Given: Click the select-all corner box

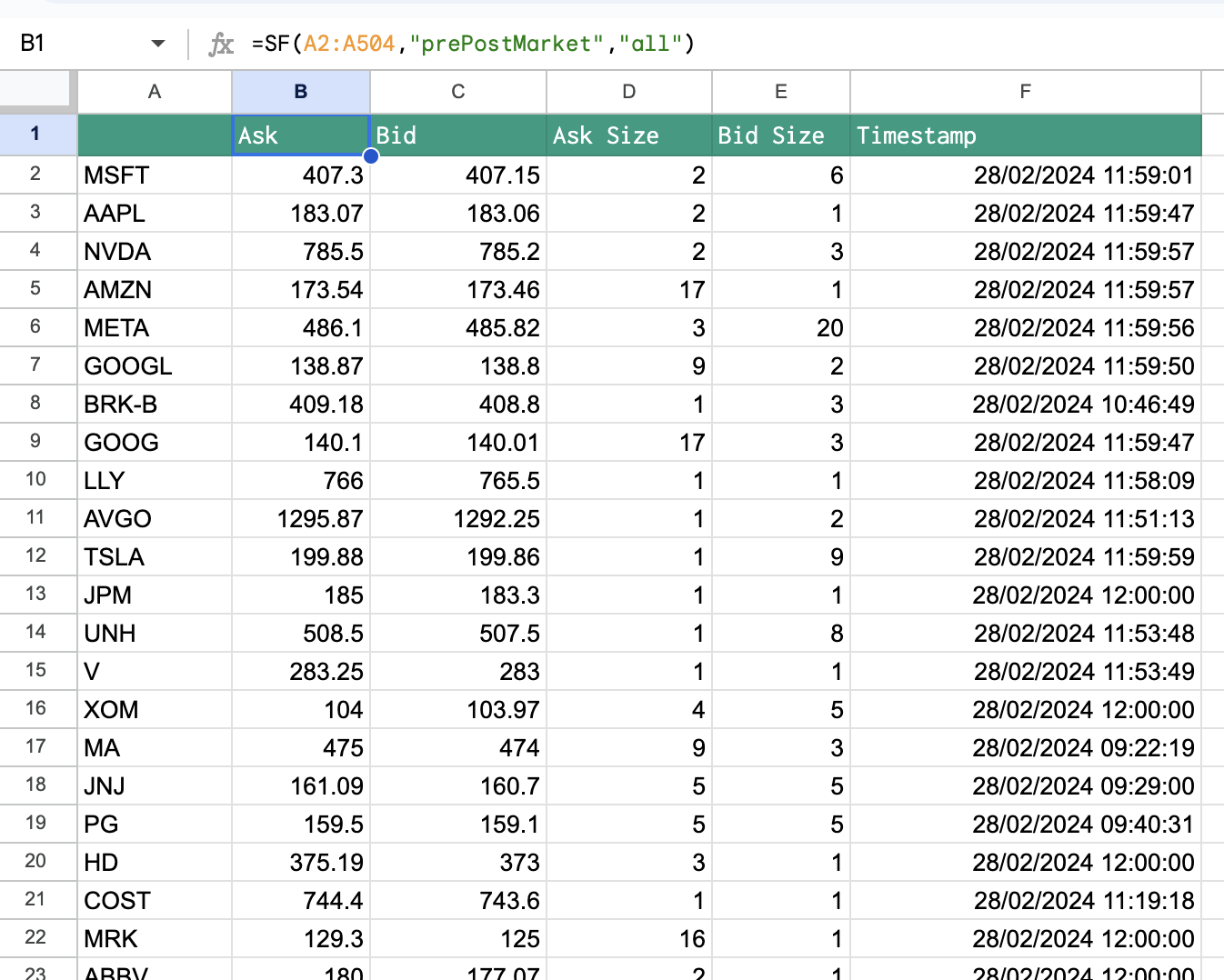Looking at the screenshot, I should tap(36, 92).
